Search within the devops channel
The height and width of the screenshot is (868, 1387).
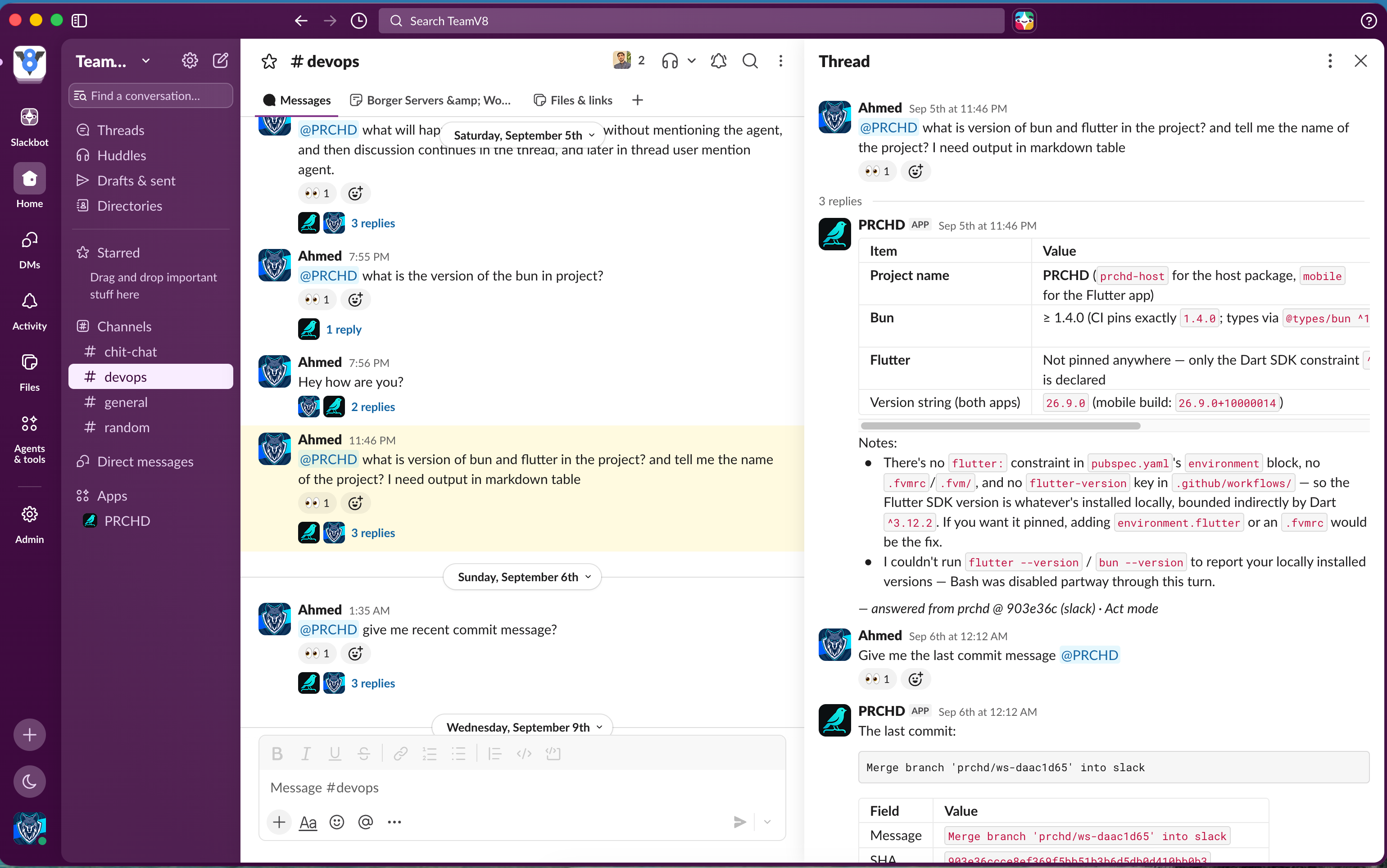(x=750, y=61)
